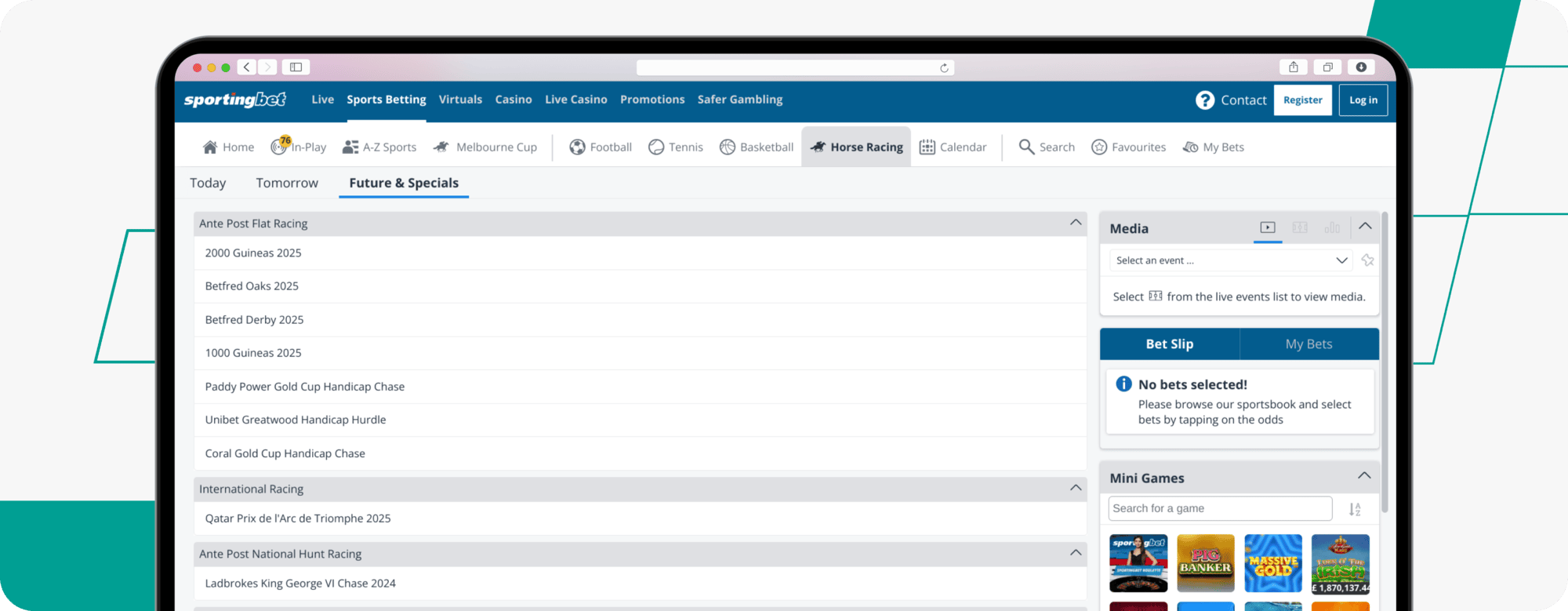Screen dimensions: 1568x611
Task: Switch to the Tomorrow tab
Action: tap(287, 183)
